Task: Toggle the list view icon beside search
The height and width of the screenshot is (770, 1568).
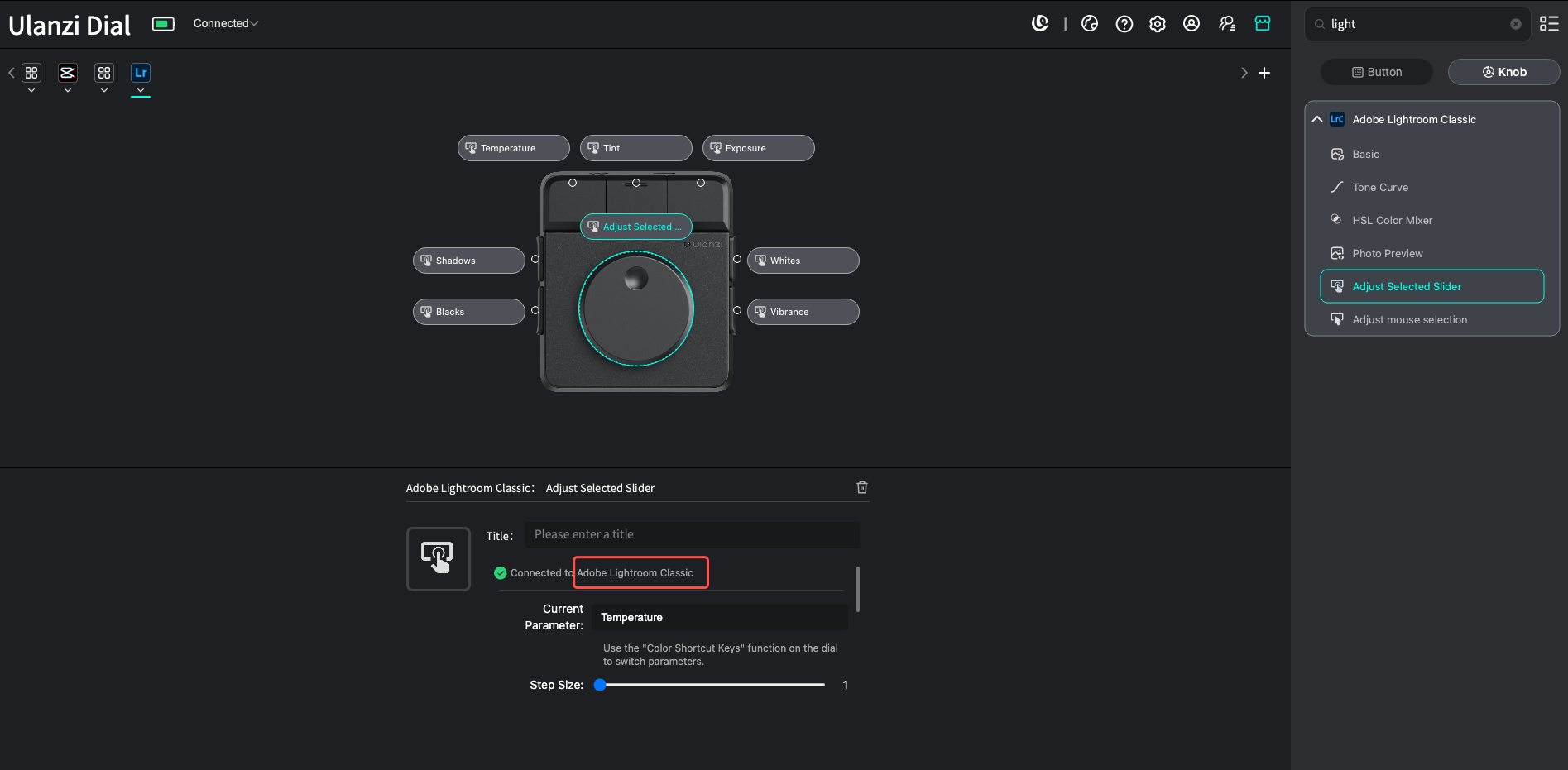Action: point(1549,24)
